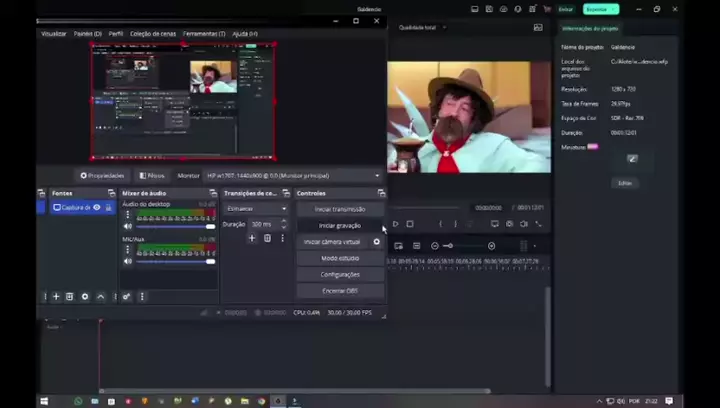Mute the Mic/Aux speaker icon
720x408 pixels.
(127, 261)
